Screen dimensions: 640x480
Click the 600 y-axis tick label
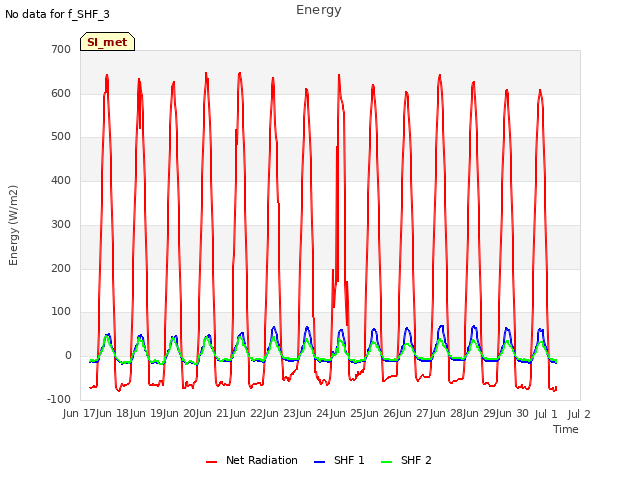[x=61, y=93]
